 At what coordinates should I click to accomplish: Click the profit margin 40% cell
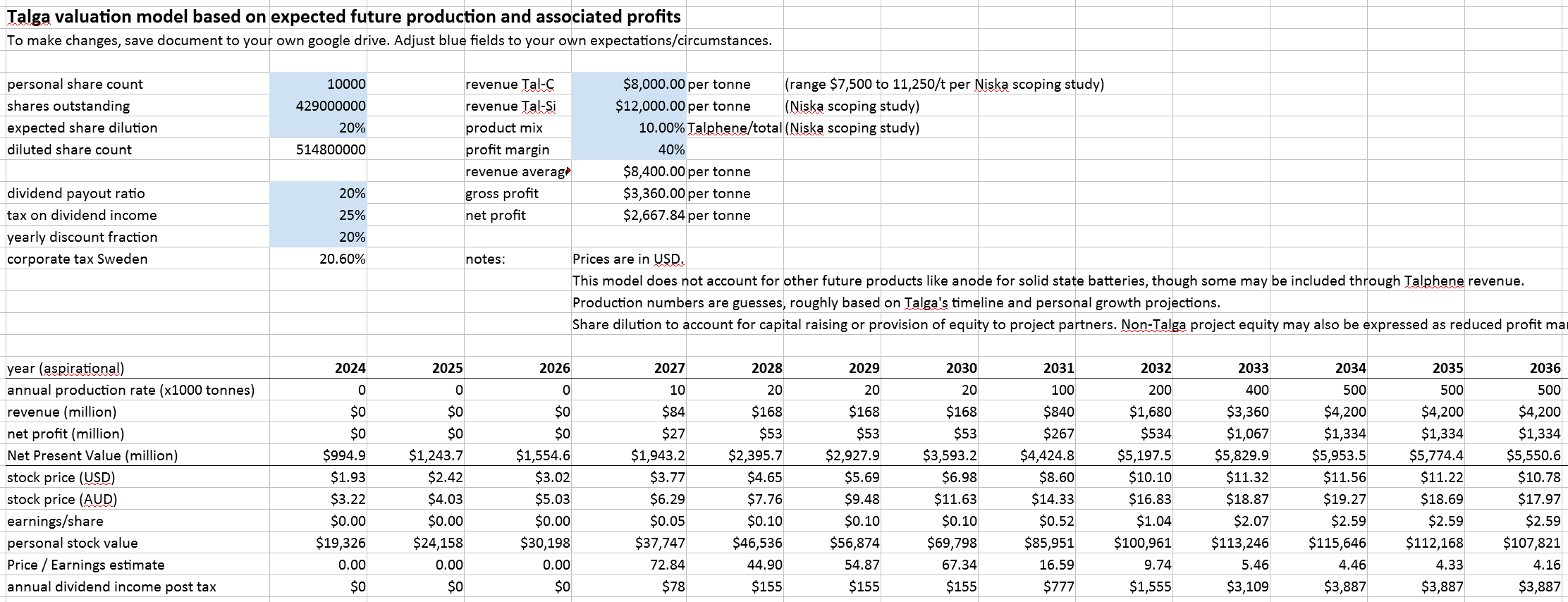(628, 149)
